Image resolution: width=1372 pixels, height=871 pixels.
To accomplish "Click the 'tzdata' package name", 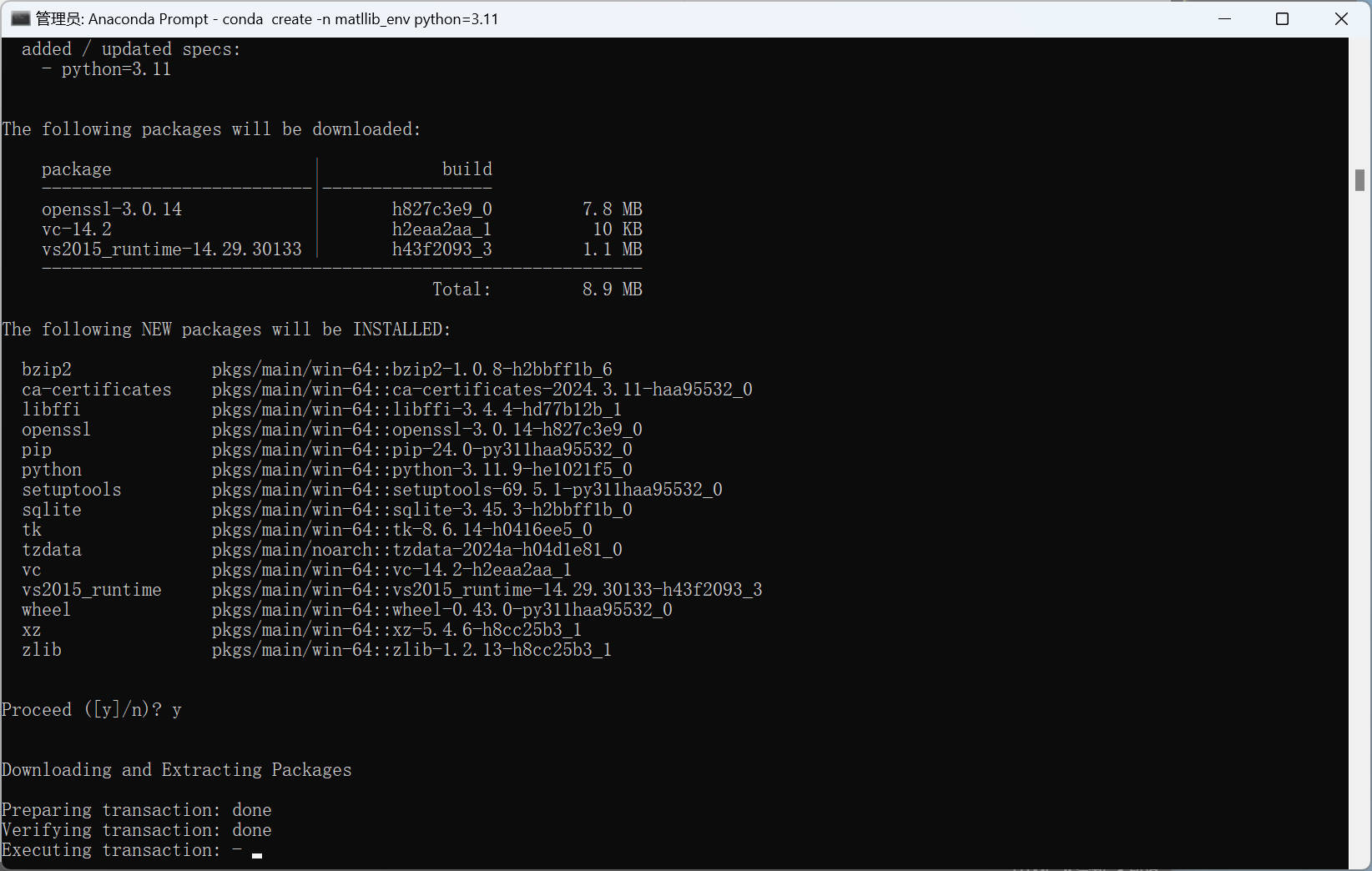I will [52, 550].
